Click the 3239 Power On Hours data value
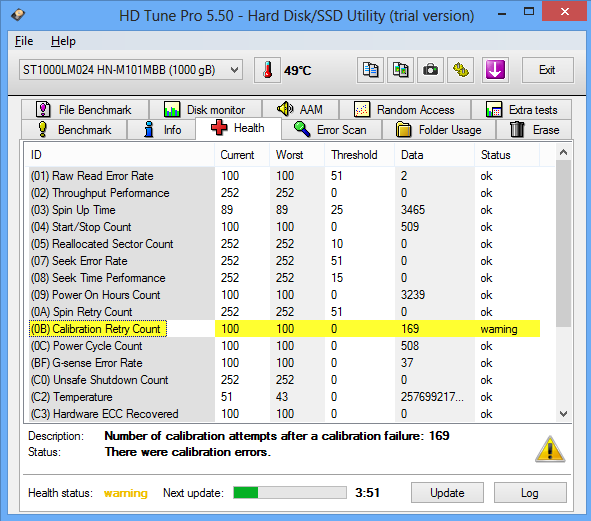 coord(413,294)
